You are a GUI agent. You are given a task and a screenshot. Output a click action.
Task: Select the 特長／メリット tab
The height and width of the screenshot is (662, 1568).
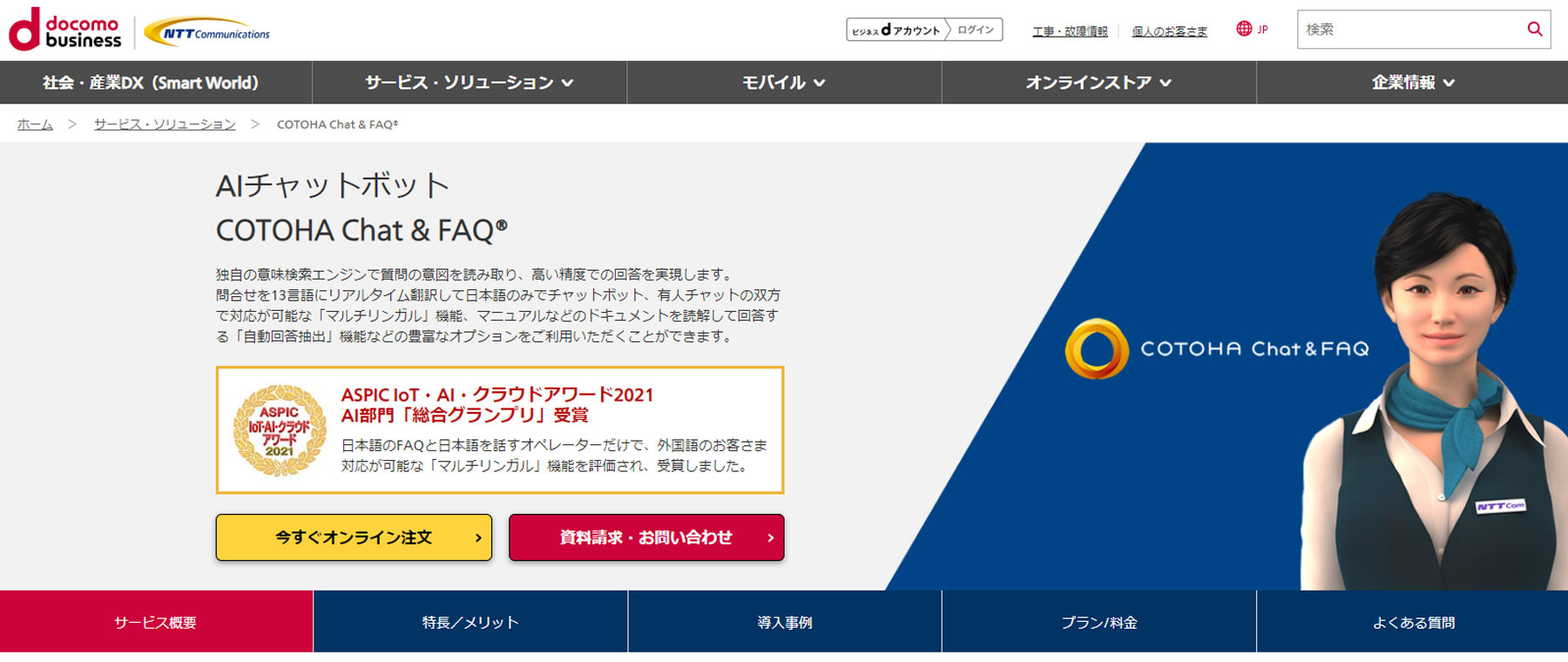tap(470, 622)
